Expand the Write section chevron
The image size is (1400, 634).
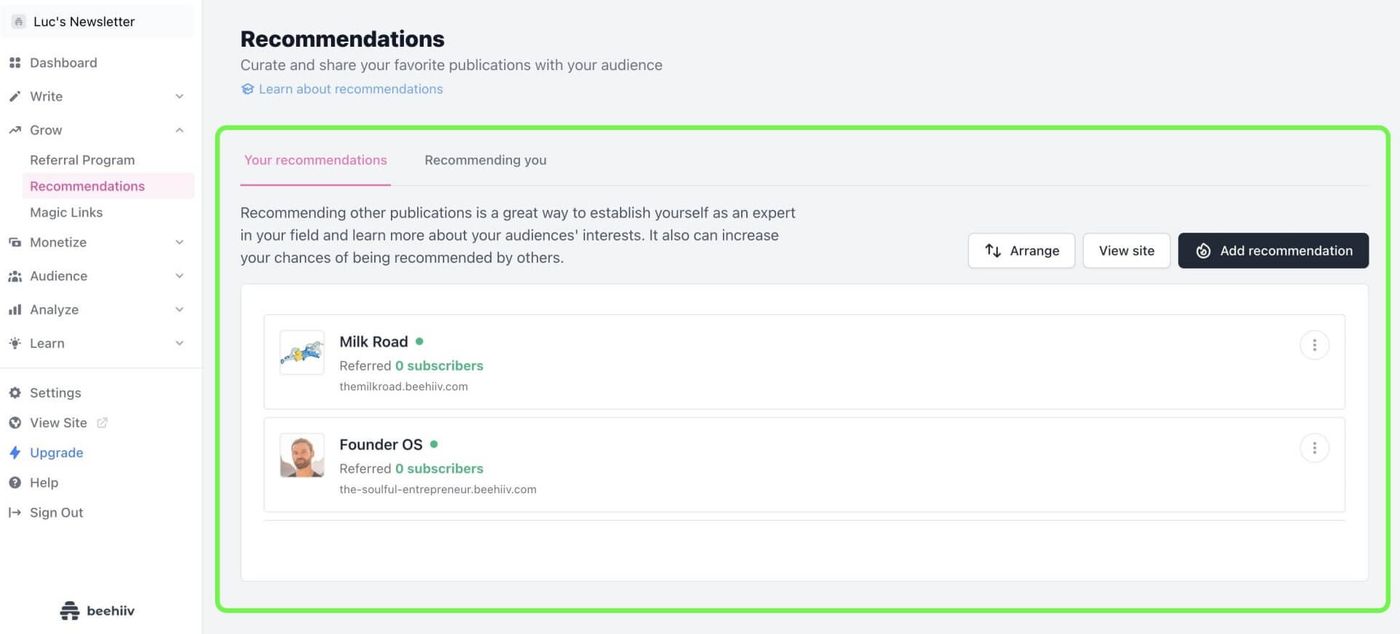(x=179, y=97)
